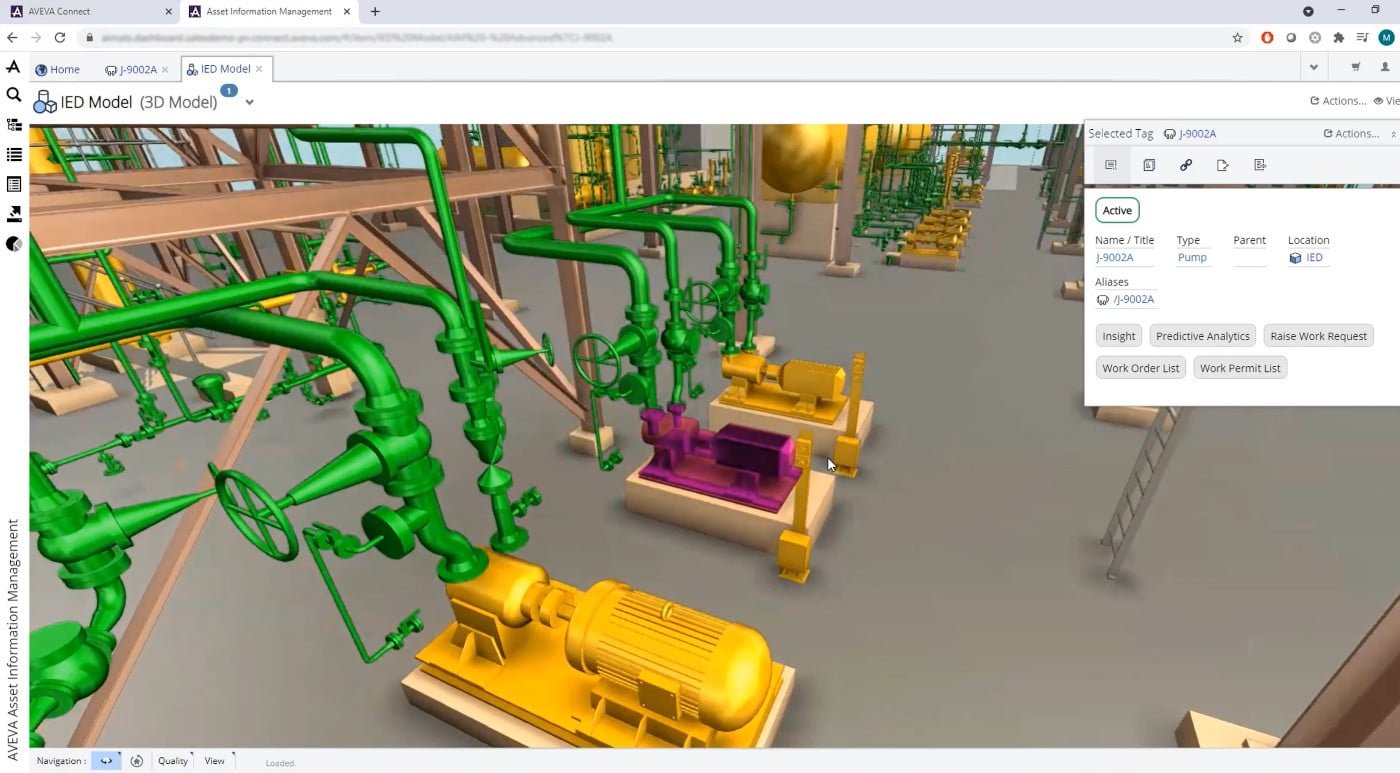
Task: Click the Predictive Analytics button
Action: 1203,336
